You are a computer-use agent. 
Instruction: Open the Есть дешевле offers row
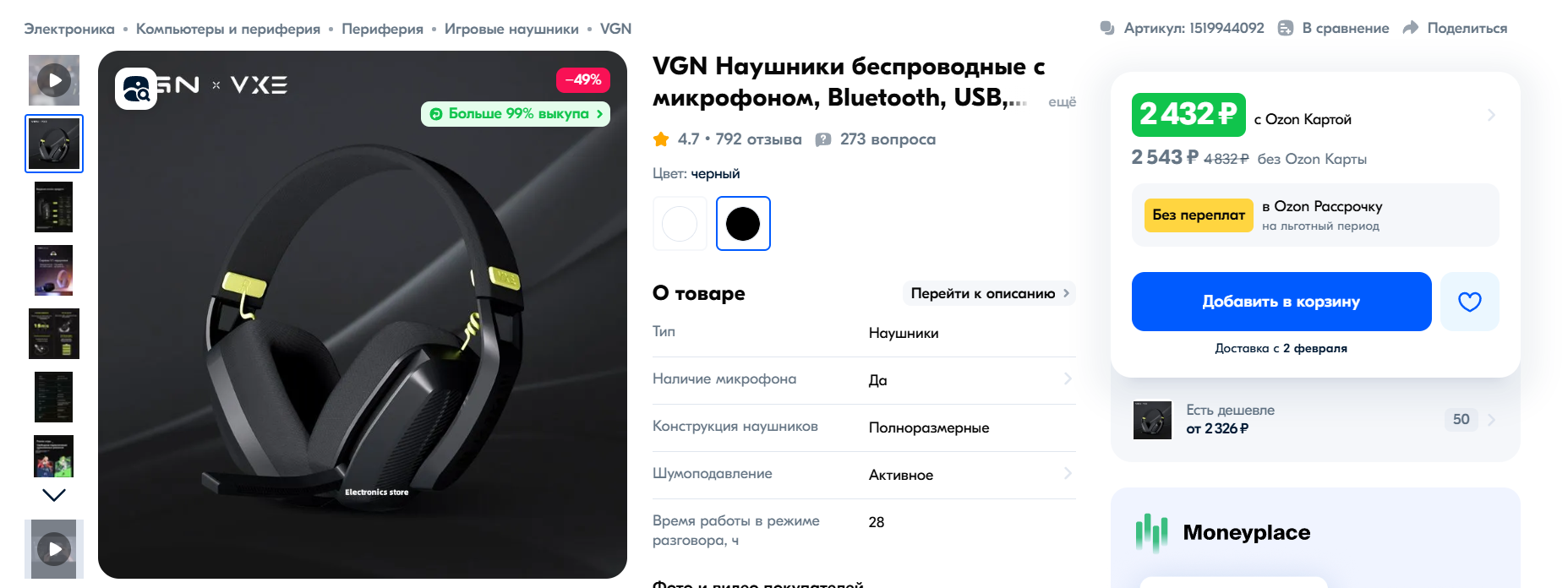click(x=1315, y=420)
